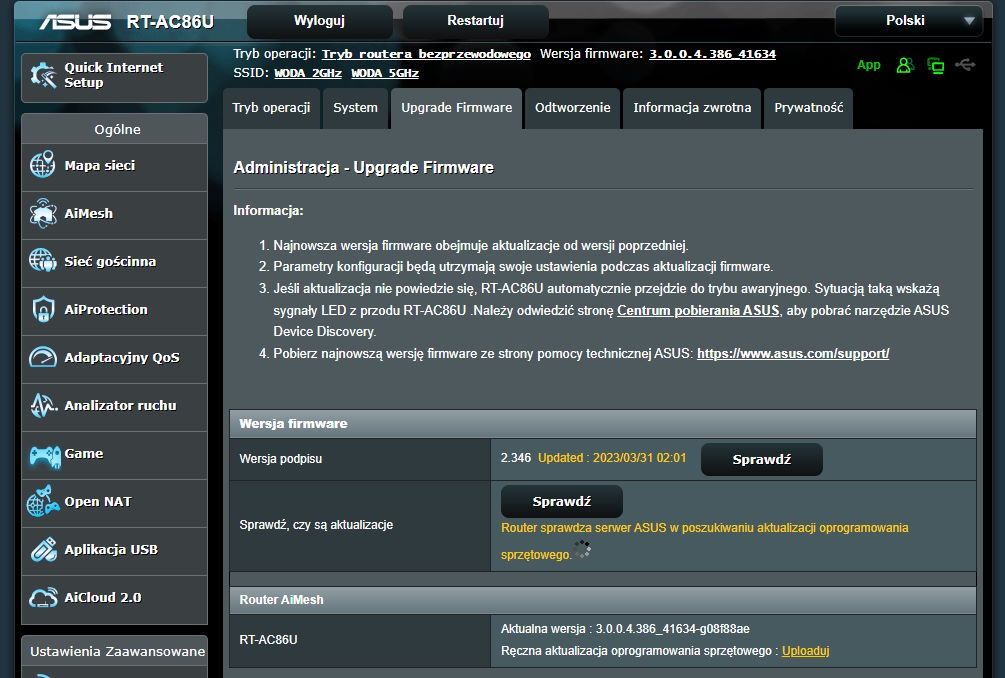This screenshot has width=1005, height=678.
Task: Open the Centrum pobierania ASUS link
Action: tap(698, 310)
